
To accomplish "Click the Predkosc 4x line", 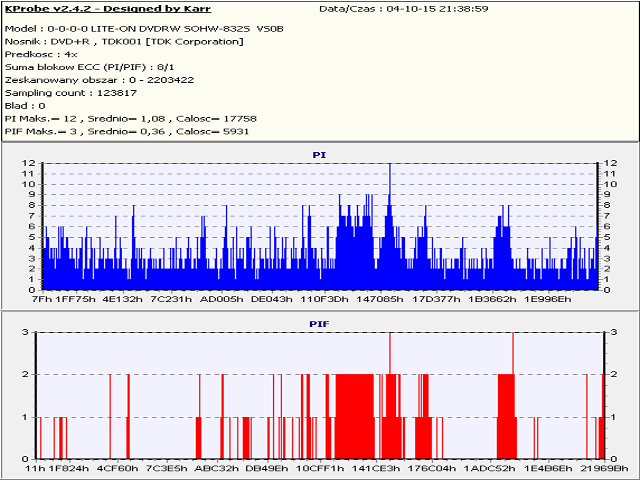I will 41,54.
